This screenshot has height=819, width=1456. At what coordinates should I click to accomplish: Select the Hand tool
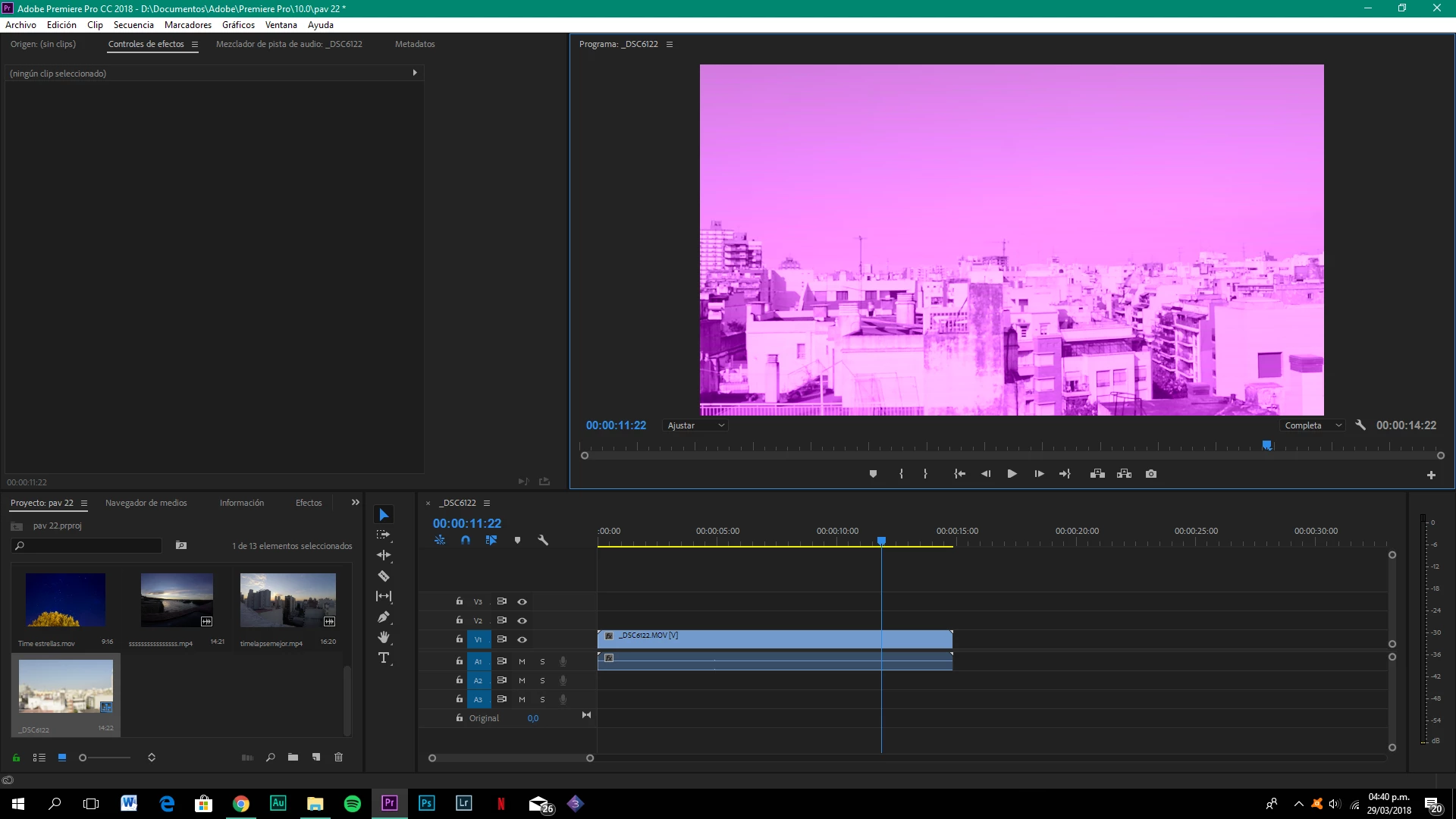(x=384, y=637)
